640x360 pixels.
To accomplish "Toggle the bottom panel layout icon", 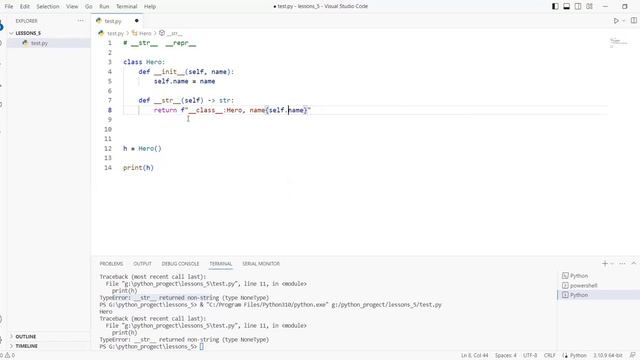I will (x=567, y=6).
